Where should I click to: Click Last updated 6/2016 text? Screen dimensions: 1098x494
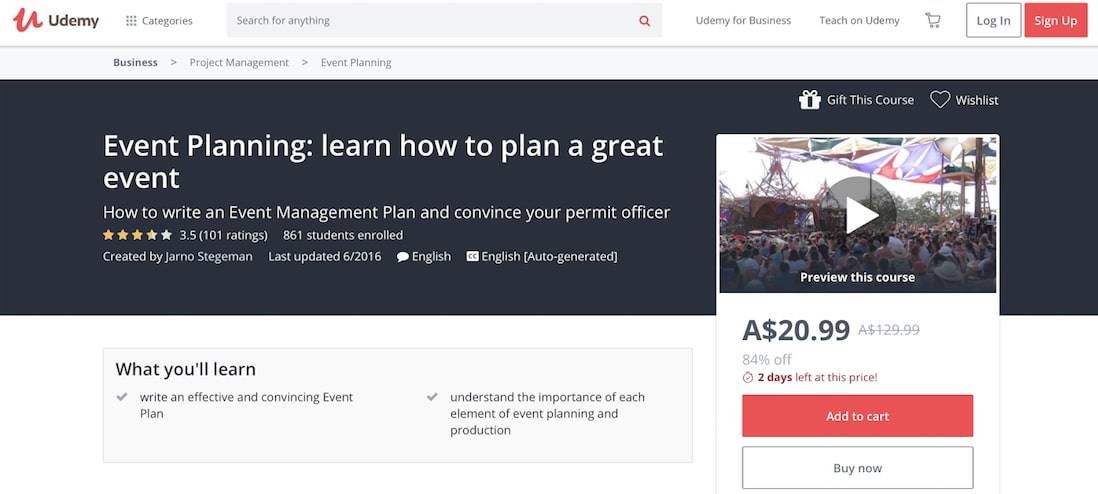click(x=324, y=256)
